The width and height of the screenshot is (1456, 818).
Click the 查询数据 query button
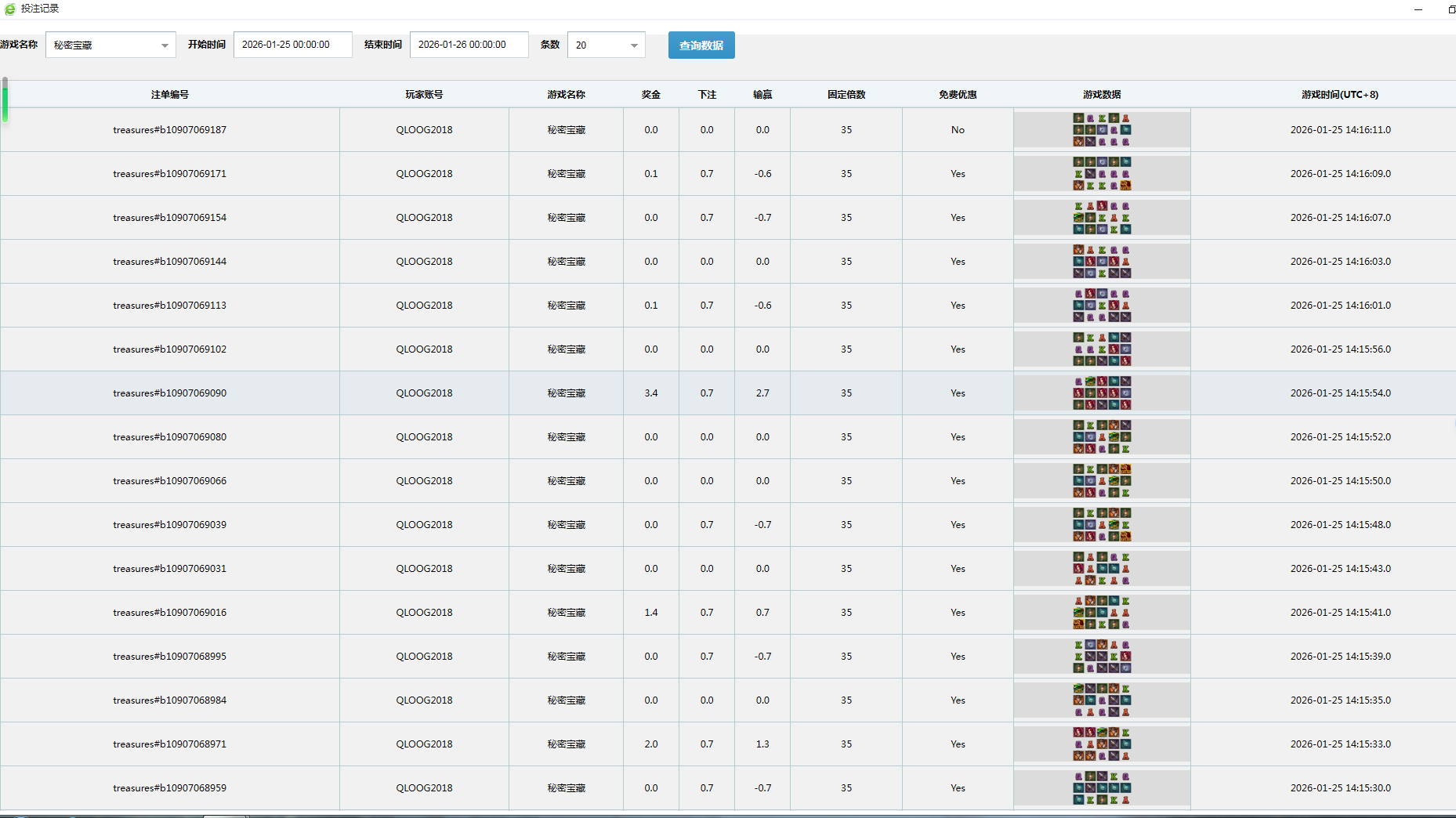pyautogui.click(x=701, y=45)
